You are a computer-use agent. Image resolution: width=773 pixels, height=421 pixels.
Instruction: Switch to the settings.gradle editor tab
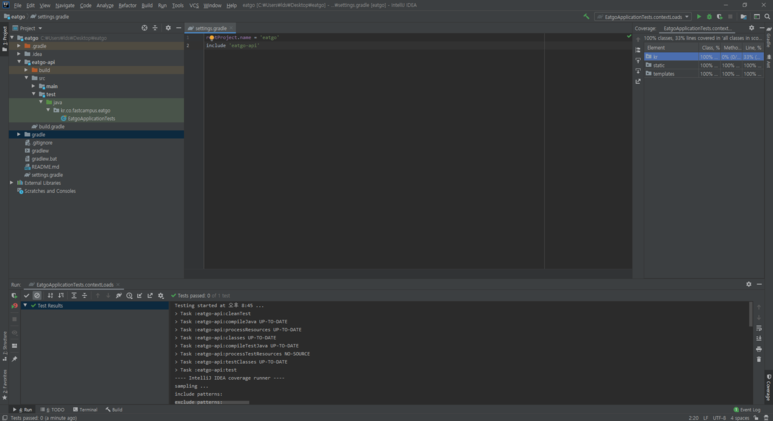click(210, 28)
